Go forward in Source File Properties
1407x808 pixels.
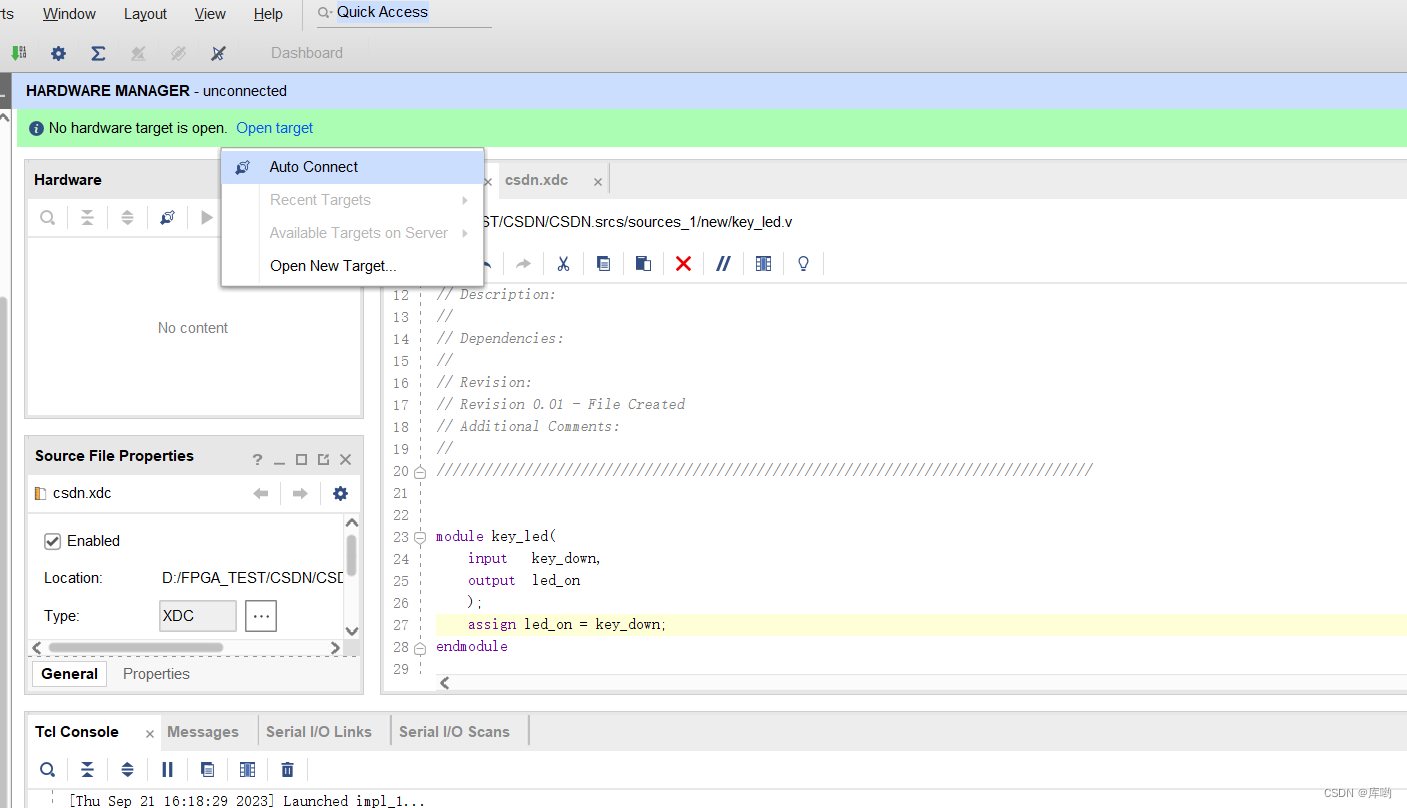[300, 493]
